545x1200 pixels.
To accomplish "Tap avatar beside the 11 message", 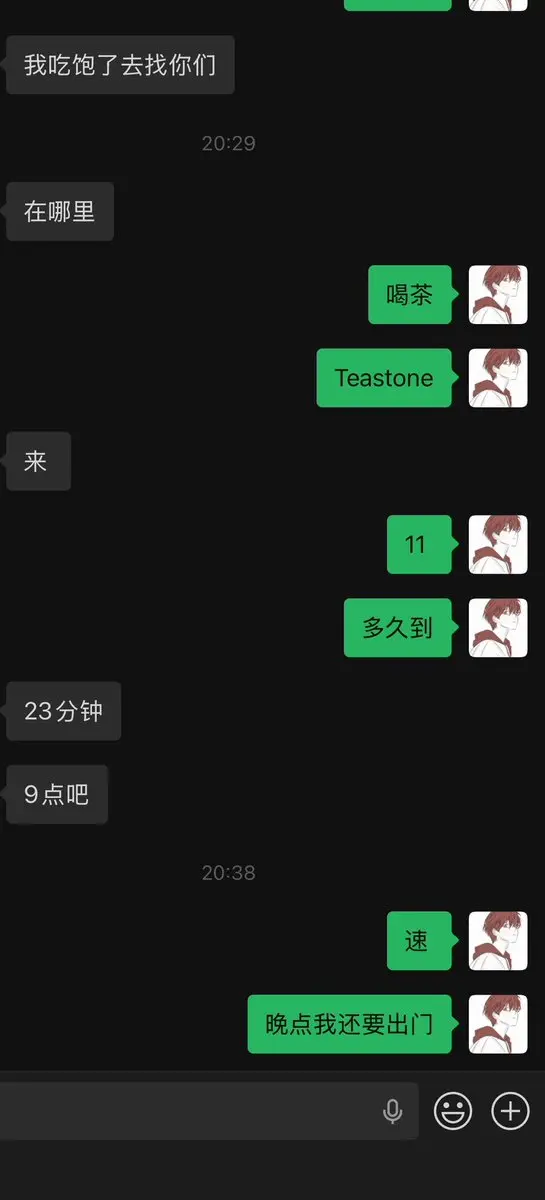I will point(498,545).
